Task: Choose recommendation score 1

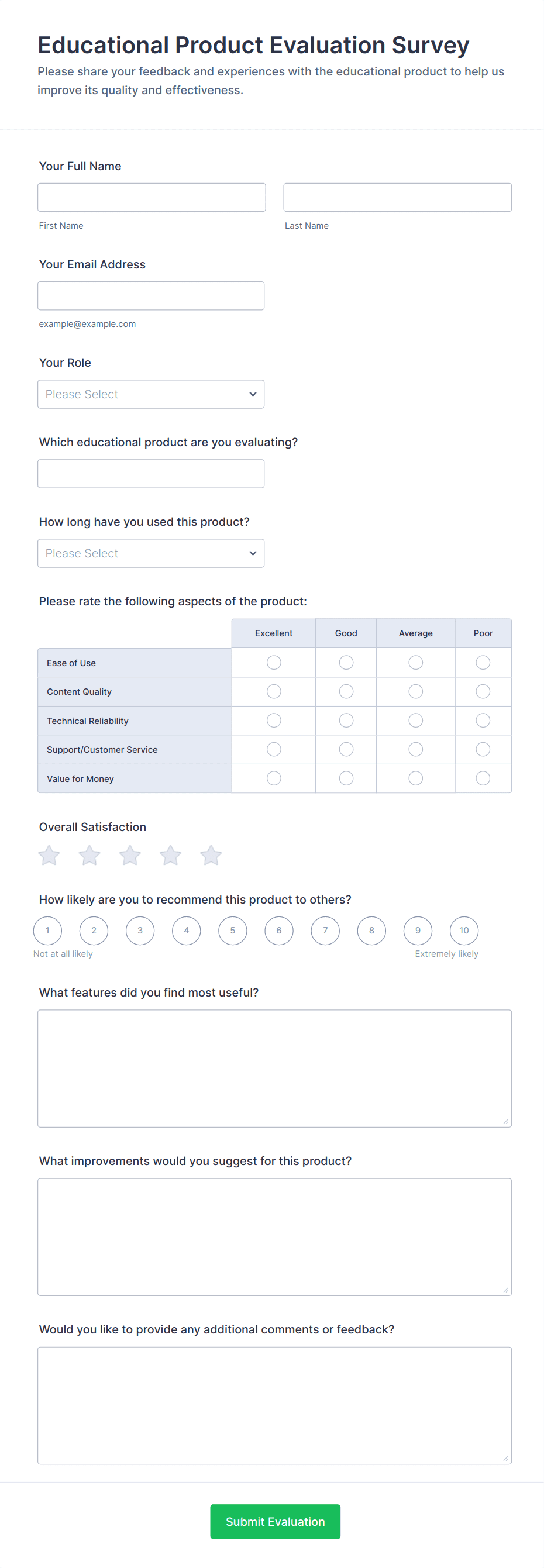Action: click(47, 930)
